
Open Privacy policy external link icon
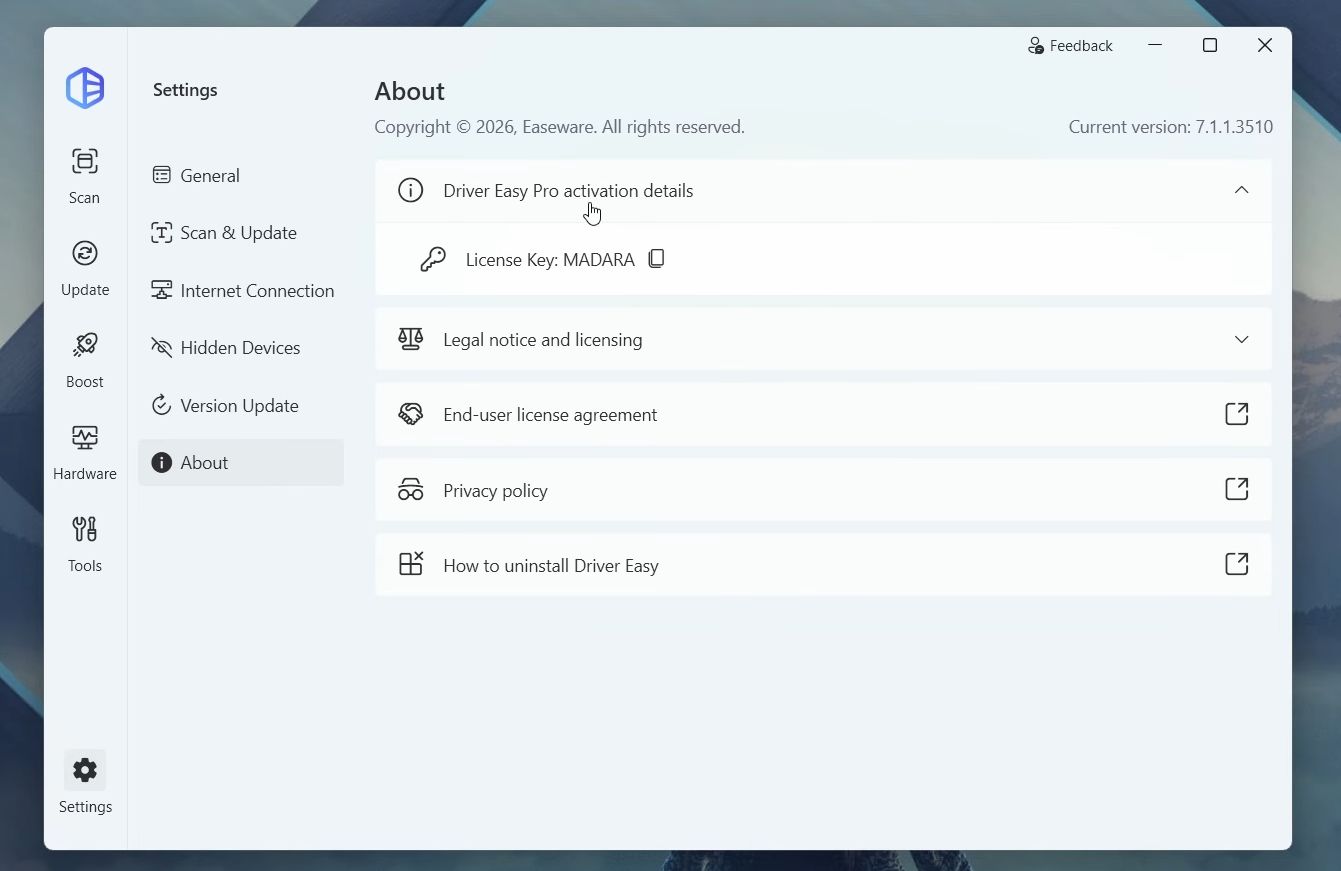pos(1237,489)
